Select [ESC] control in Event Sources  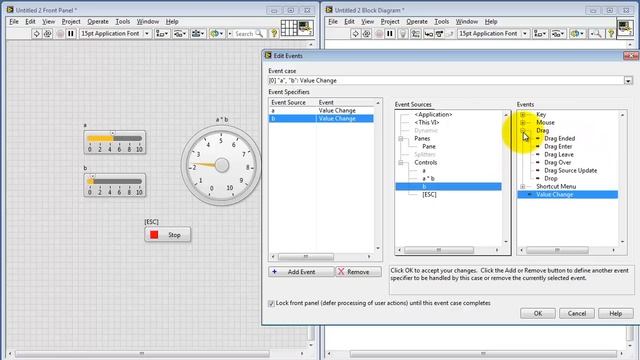click(x=429, y=195)
